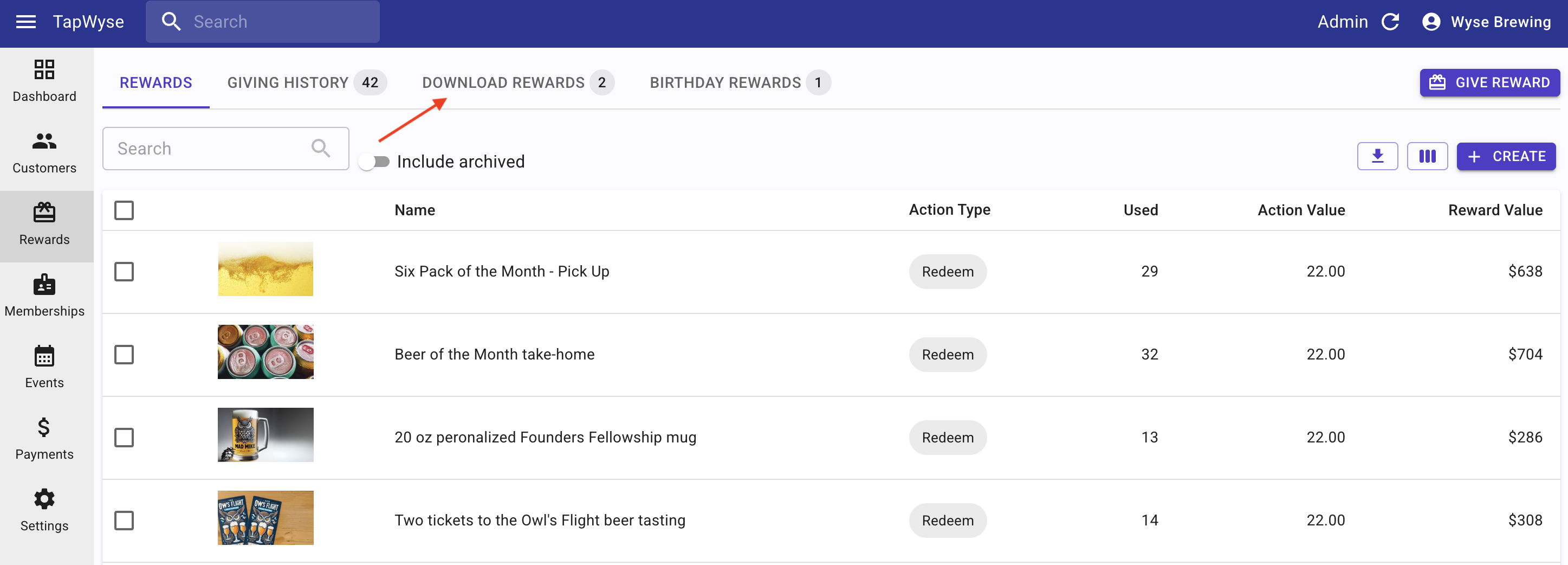Enable the Include archived toggle
Image resolution: width=1568 pixels, height=565 pixels.
click(x=374, y=162)
